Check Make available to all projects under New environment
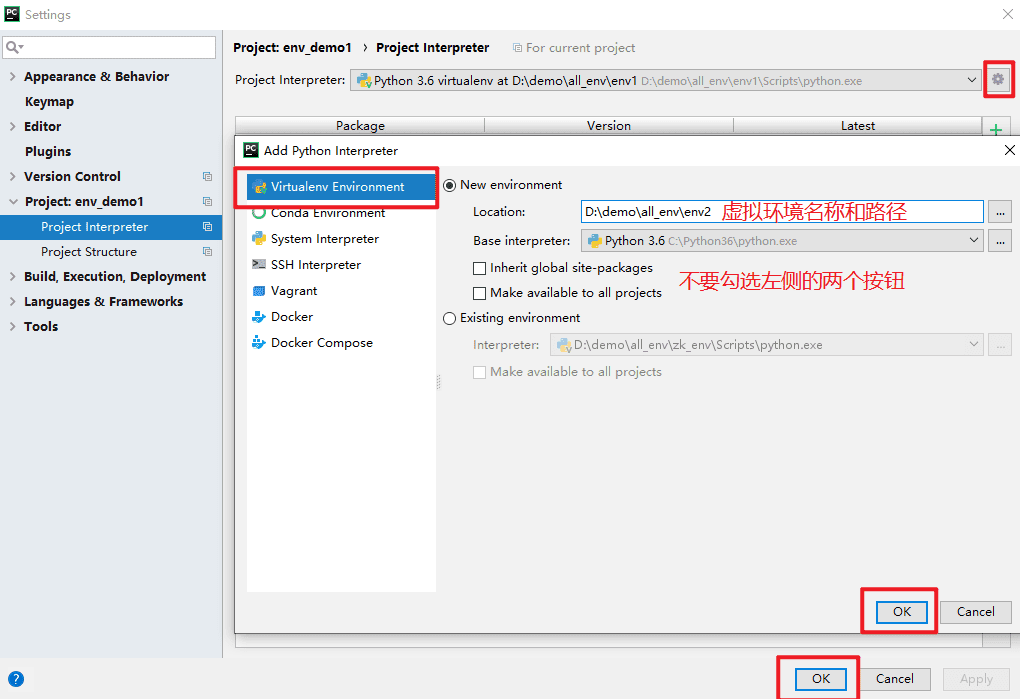This screenshot has height=699, width=1020. pyautogui.click(x=479, y=293)
